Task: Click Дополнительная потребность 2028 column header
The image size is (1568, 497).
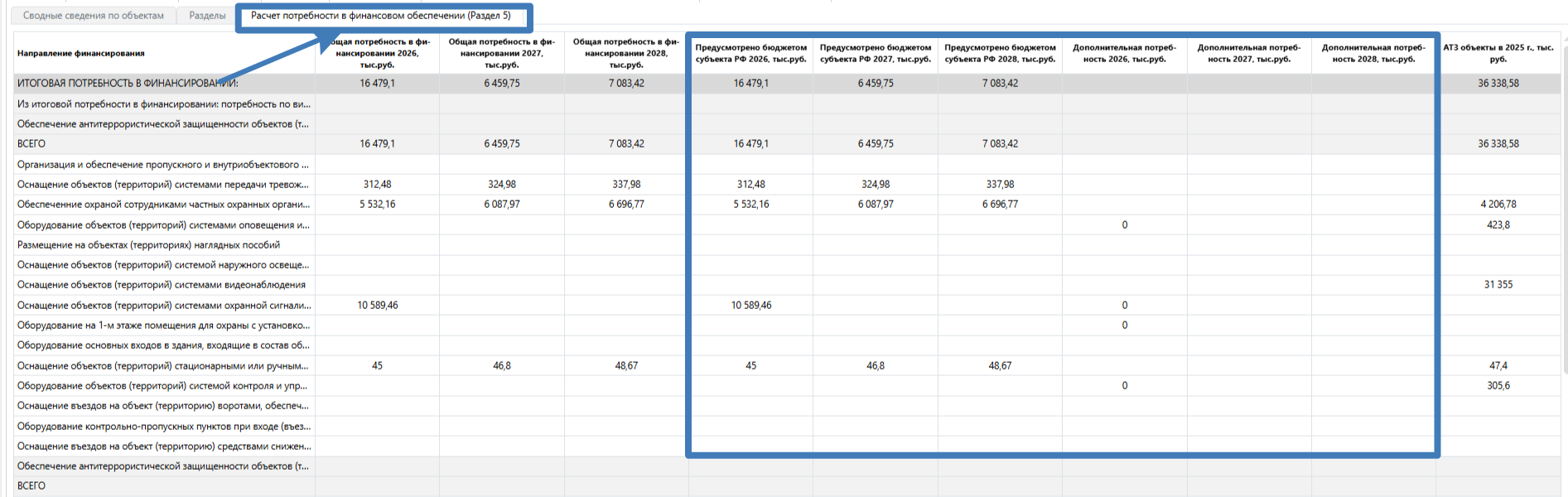Action: [x=1373, y=53]
